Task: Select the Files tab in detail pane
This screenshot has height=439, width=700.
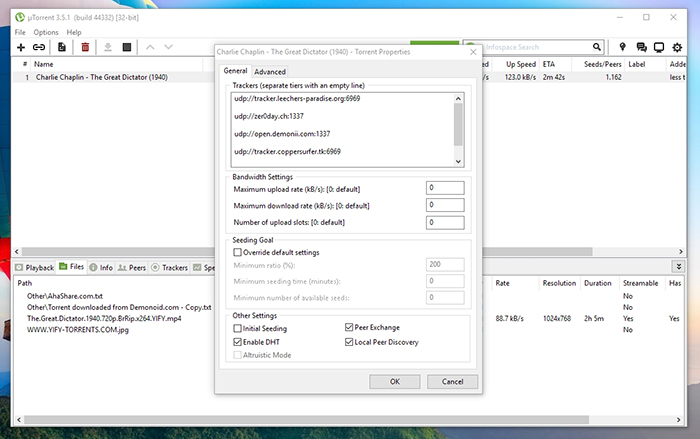Action: click(x=71, y=267)
